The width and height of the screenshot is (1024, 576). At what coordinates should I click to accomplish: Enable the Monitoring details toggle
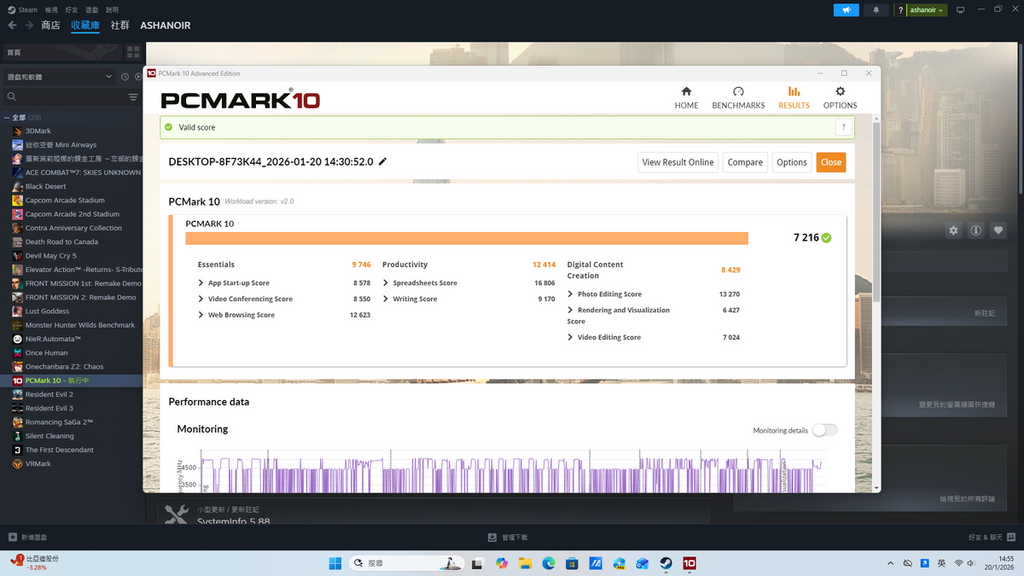(x=823, y=429)
